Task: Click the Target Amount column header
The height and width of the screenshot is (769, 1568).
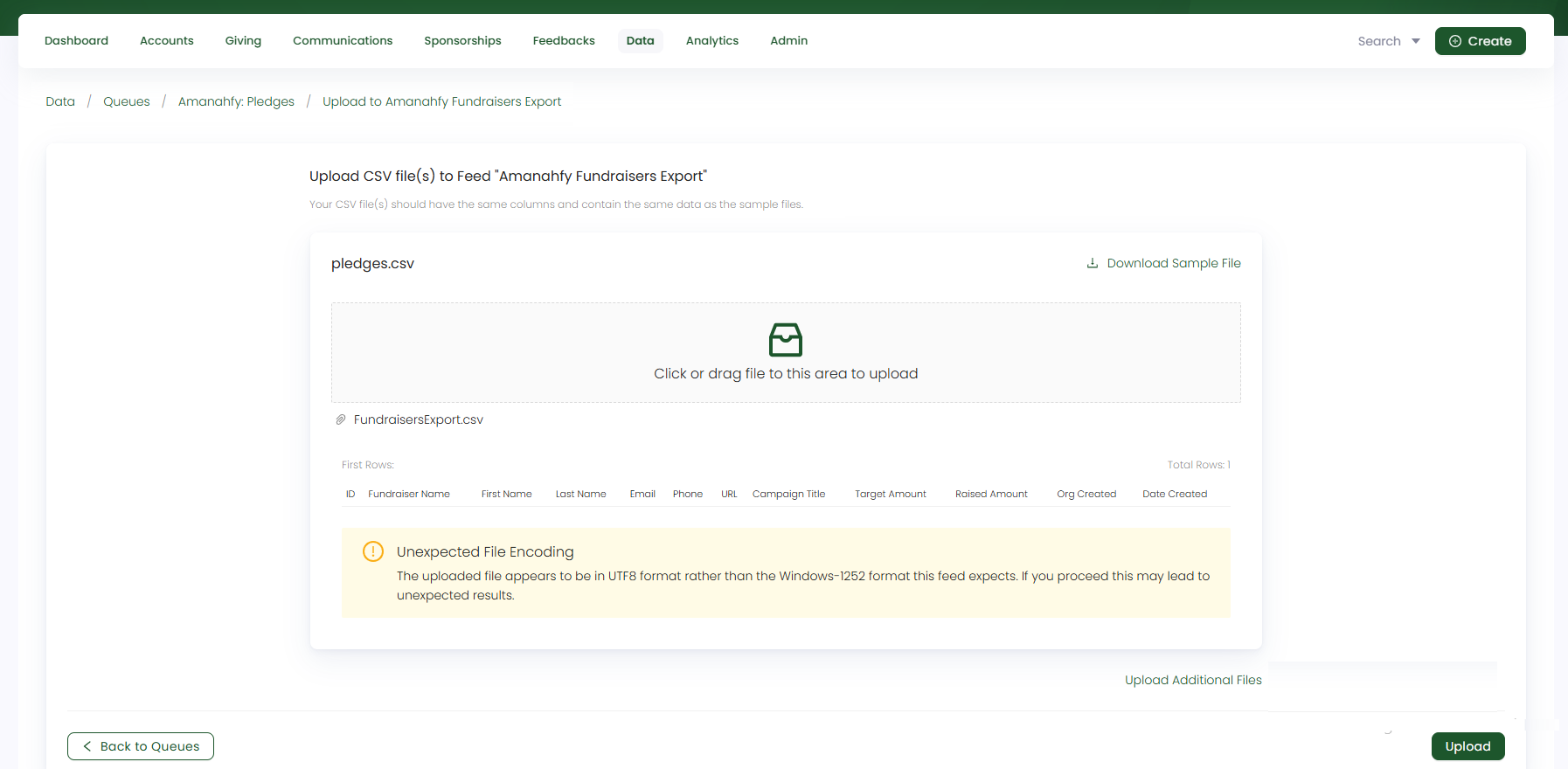Action: 891,494
